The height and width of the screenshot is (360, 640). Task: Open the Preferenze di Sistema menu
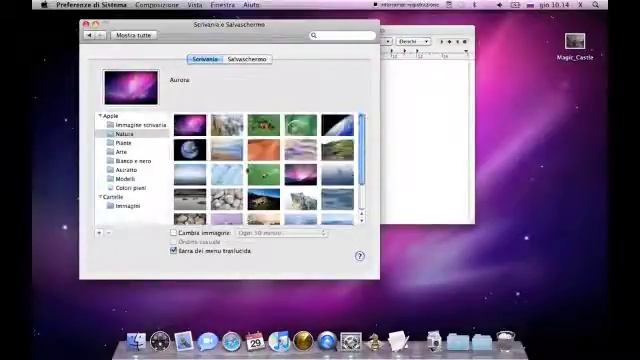(91, 5)
